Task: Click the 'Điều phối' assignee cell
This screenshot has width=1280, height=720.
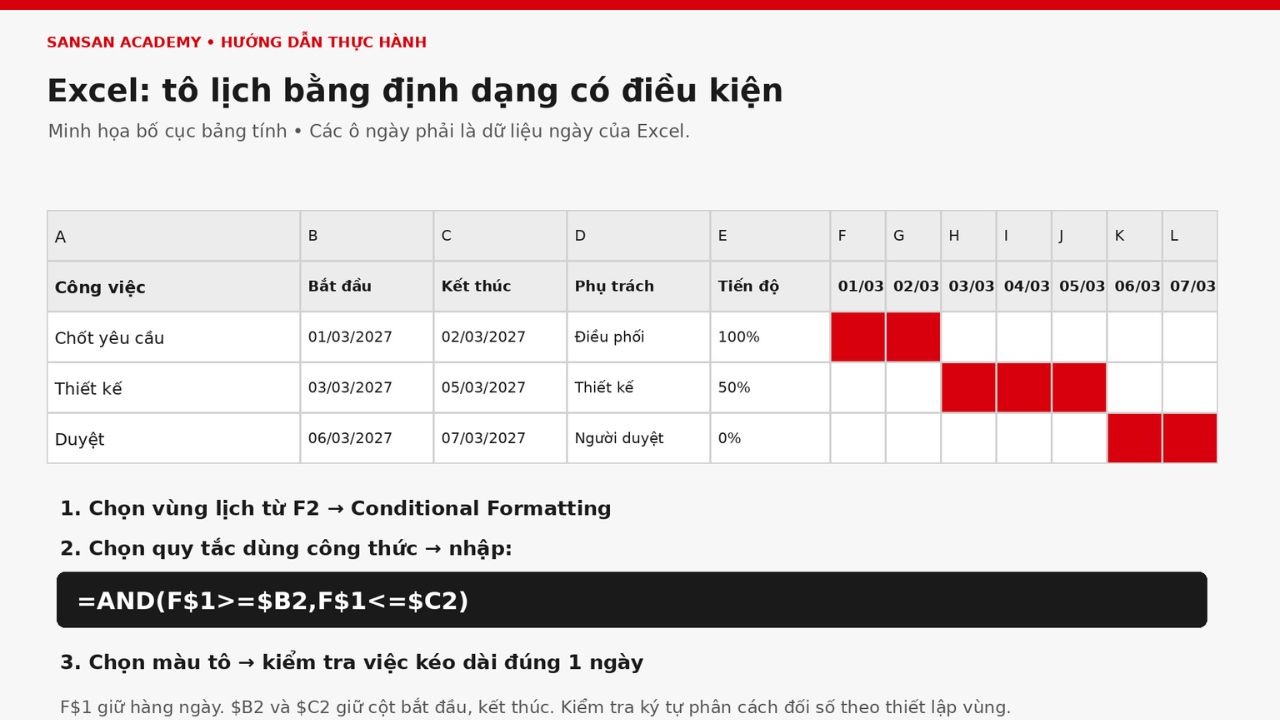Action: [x=639, y=337]
